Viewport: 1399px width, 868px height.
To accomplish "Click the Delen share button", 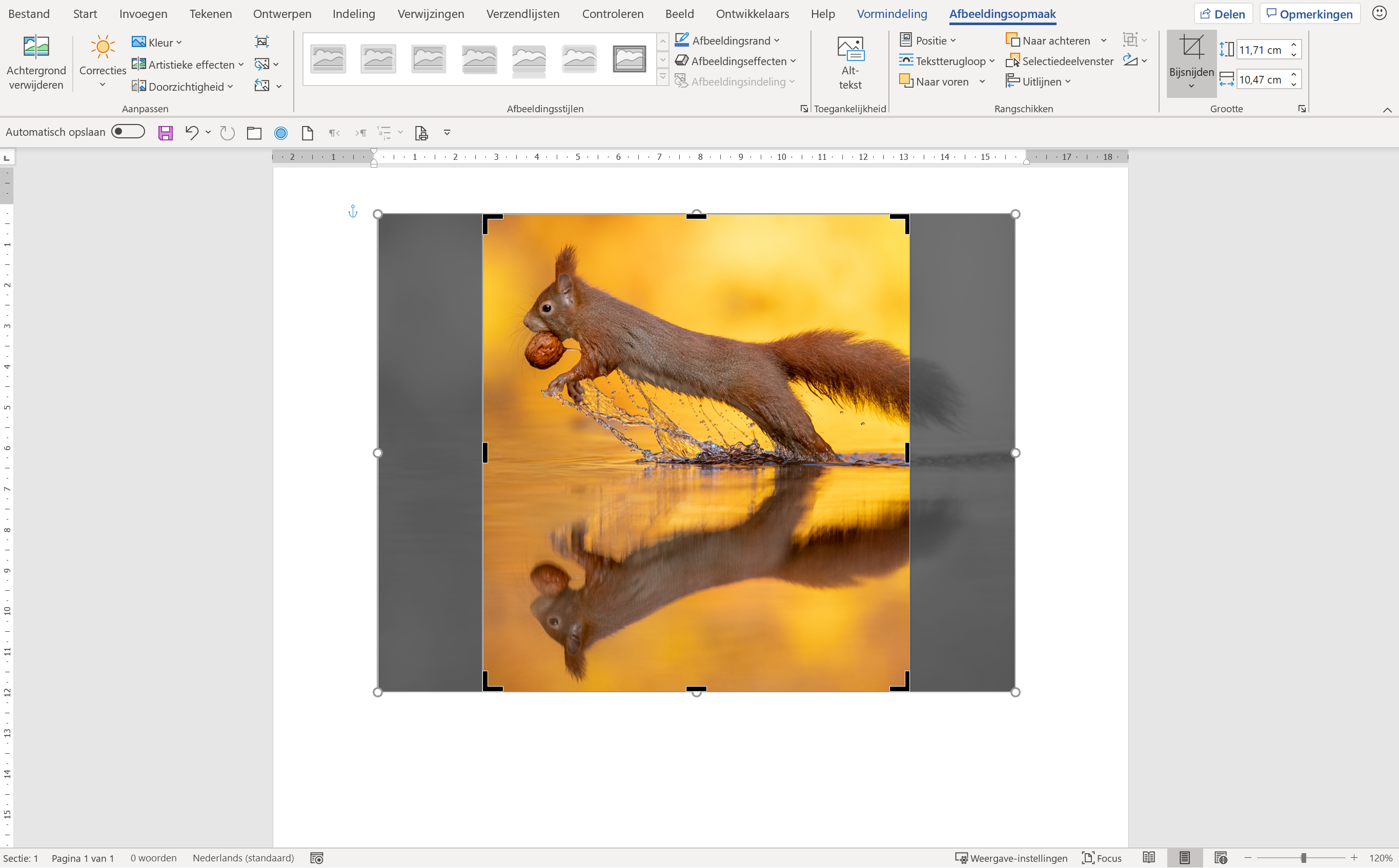I will click(x=1223, y=14).
